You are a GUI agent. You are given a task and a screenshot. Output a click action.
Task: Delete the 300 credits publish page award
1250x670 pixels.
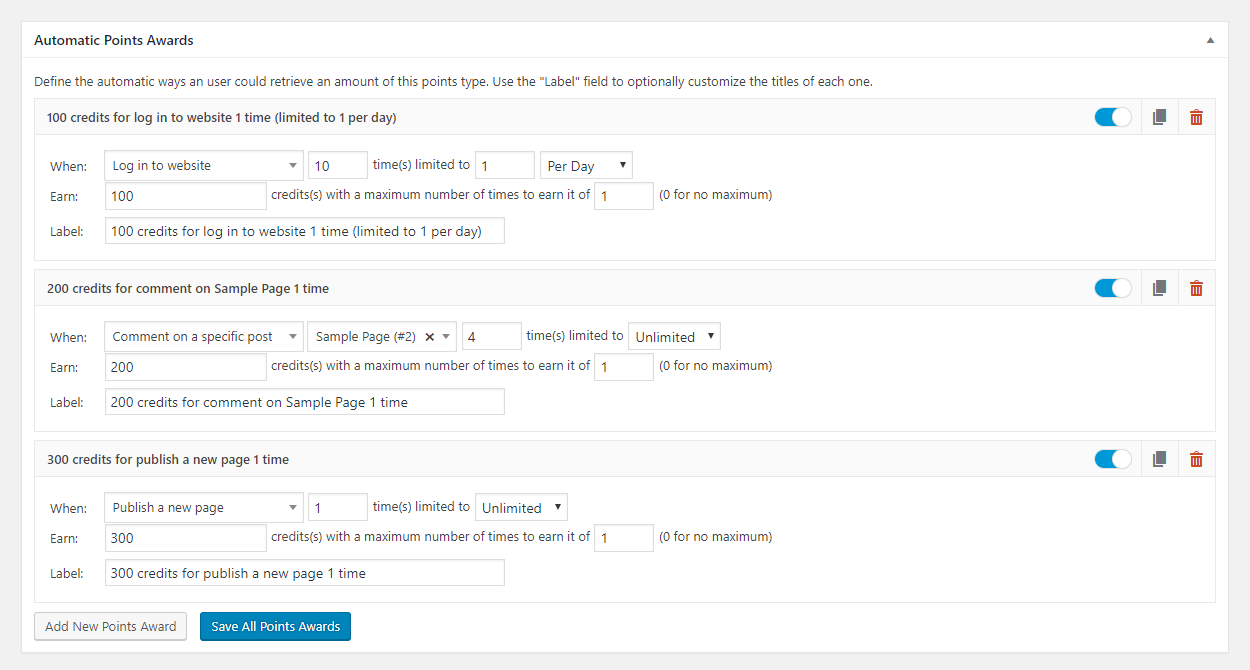(x=1196, y=459)
